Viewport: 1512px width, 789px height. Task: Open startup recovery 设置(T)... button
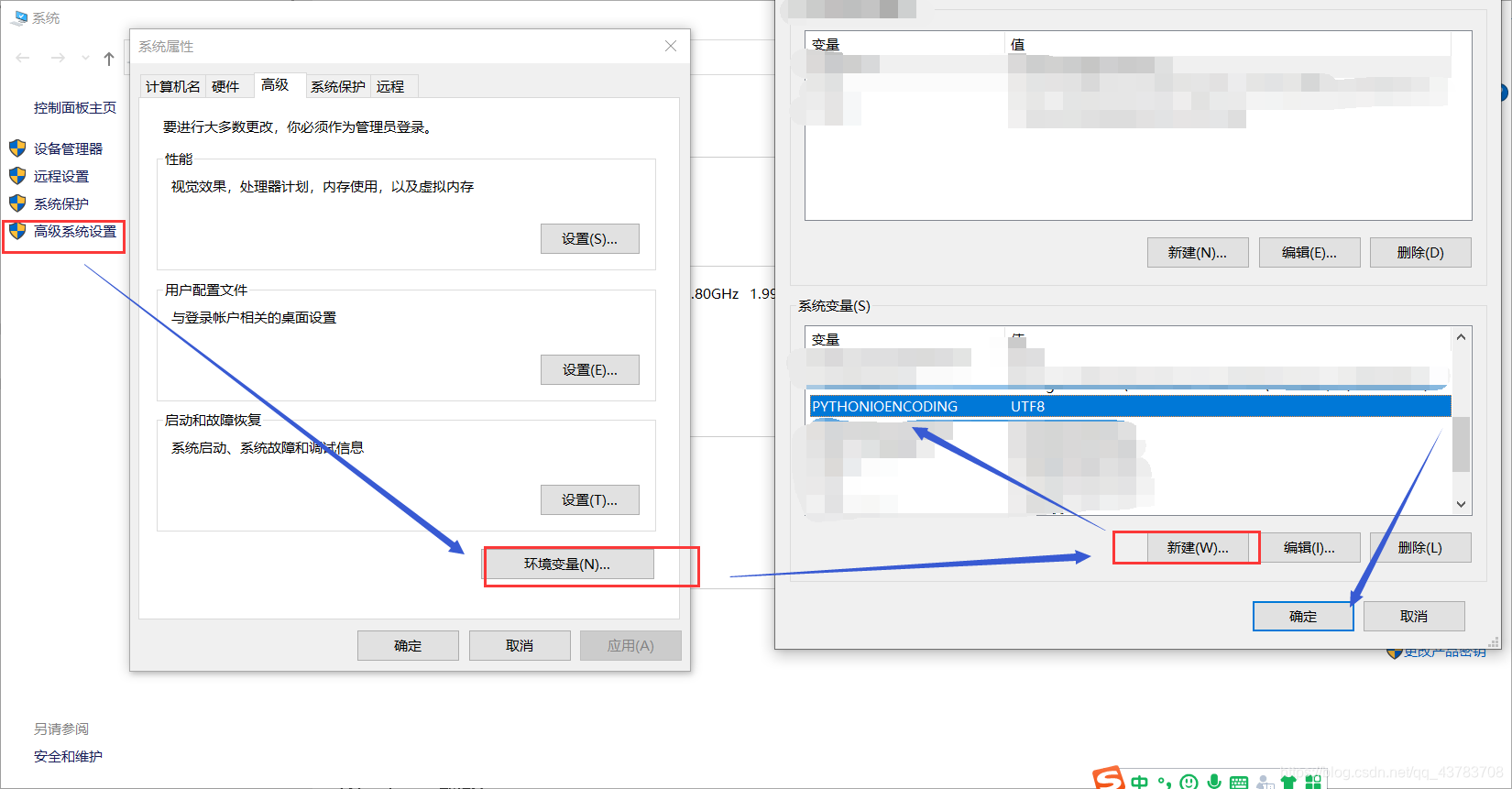(x=589, y=500)
